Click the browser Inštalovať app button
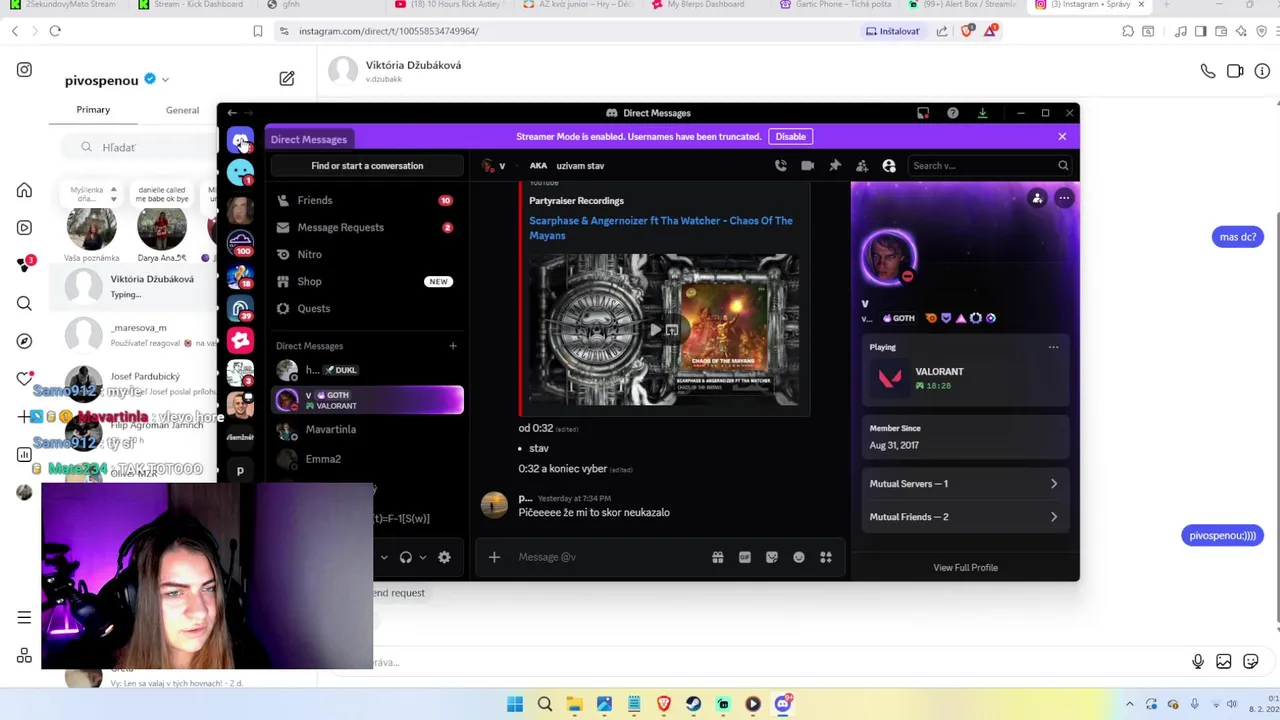This screenshot has height=720, width=1280. click(x=892, y=31)
